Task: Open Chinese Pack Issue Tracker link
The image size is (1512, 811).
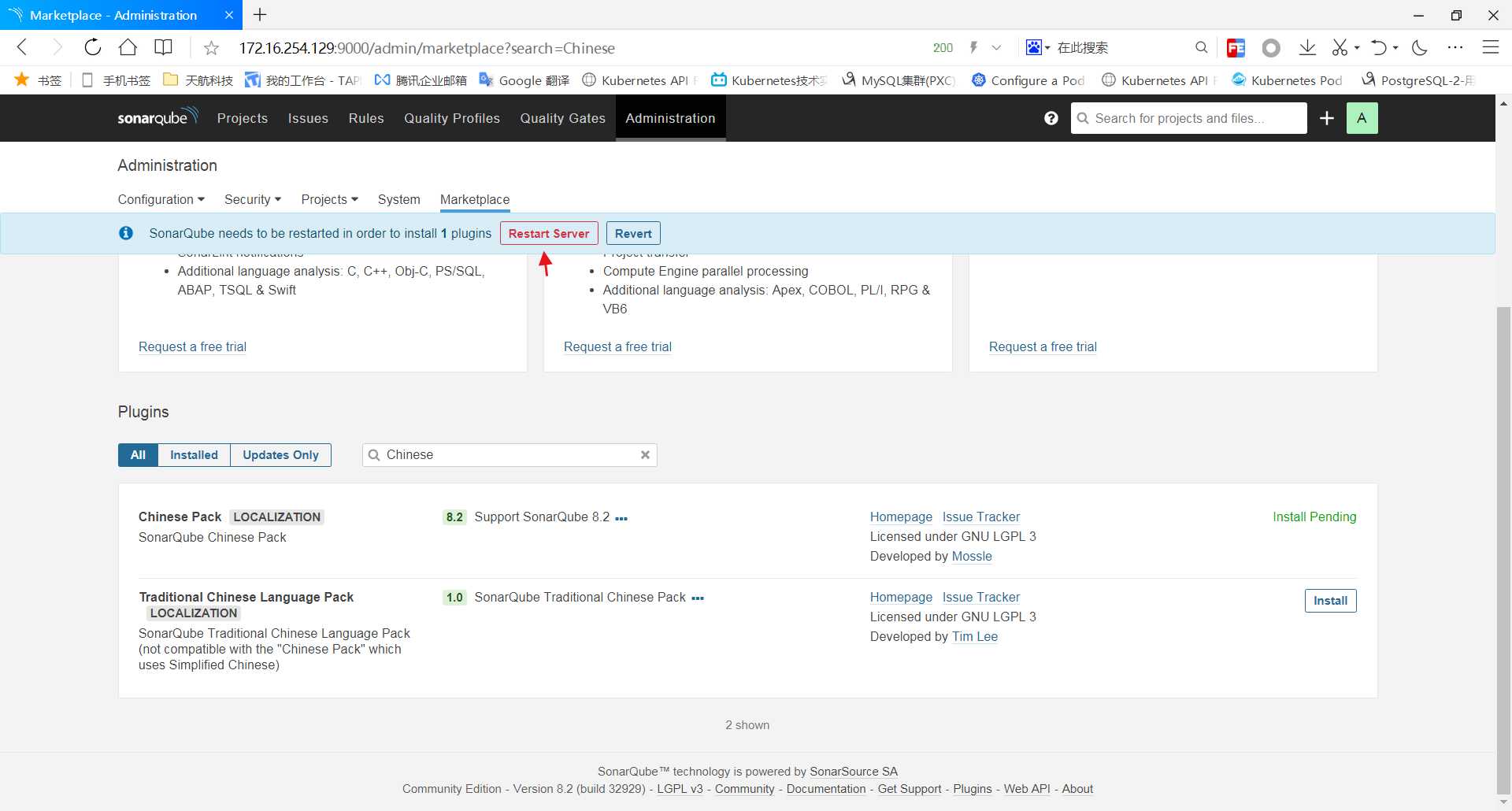Action: [981, 517]
